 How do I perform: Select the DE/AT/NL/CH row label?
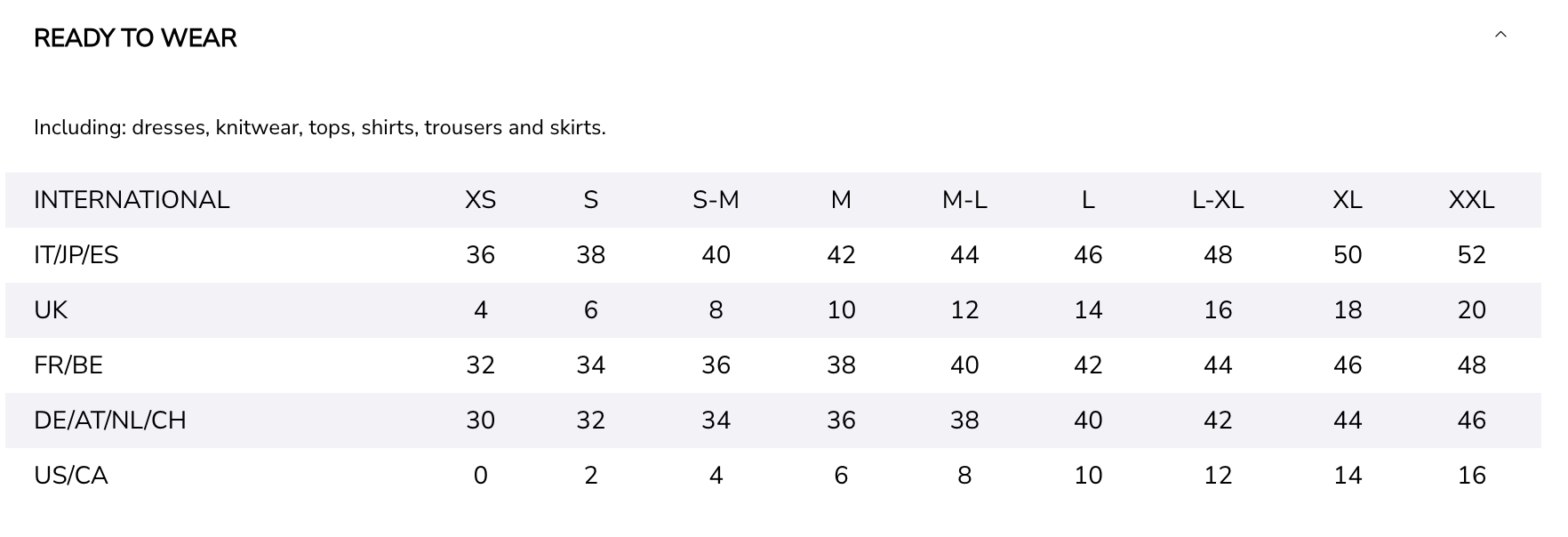tap(110, 421)
